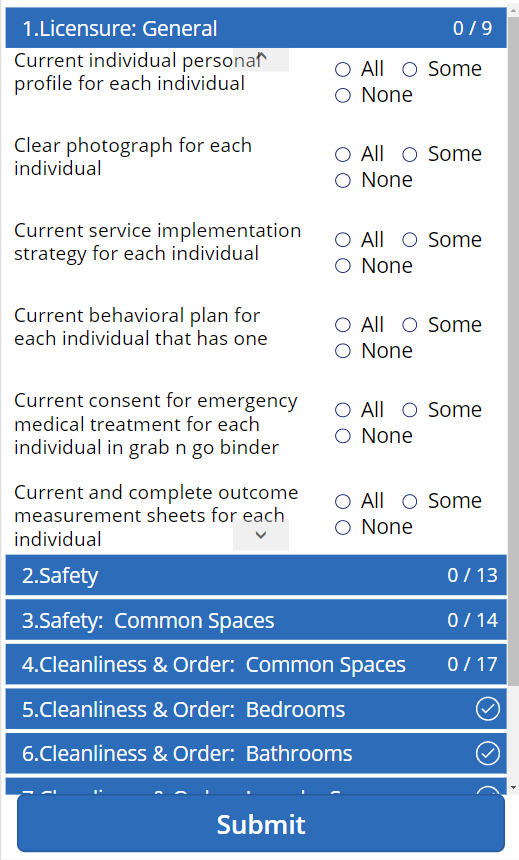Screen dimensions: 519x860
Task: Select None for clear photograph question
Action: [x=343, y=180]
